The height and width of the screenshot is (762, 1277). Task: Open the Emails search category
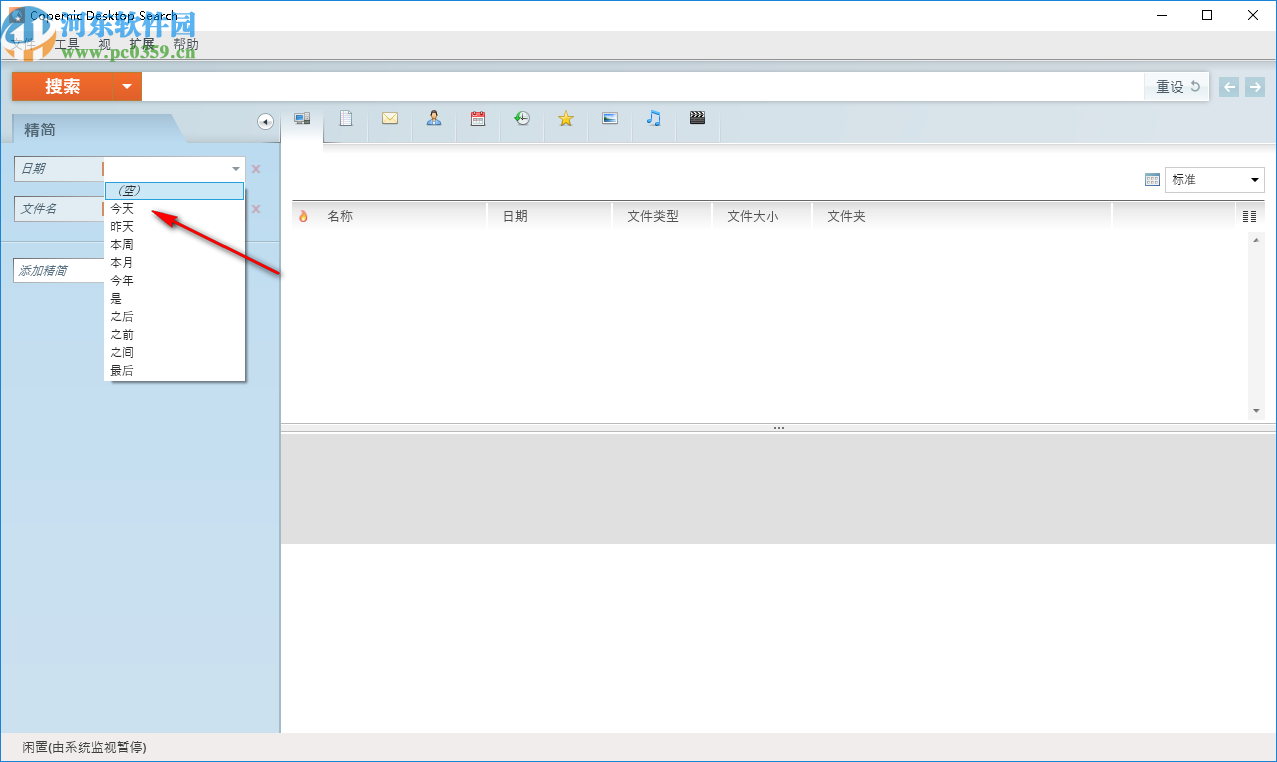pos(389,118)
